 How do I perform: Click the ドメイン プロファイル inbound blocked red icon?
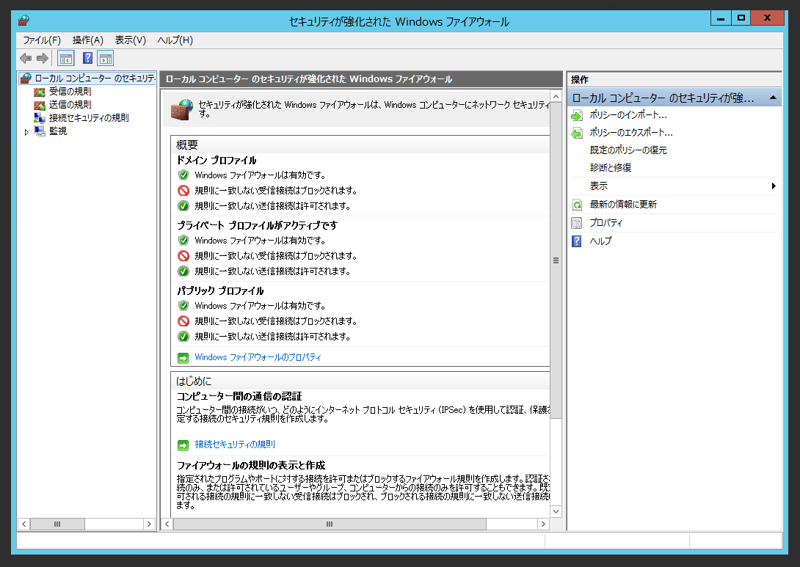tap(183, 191)
